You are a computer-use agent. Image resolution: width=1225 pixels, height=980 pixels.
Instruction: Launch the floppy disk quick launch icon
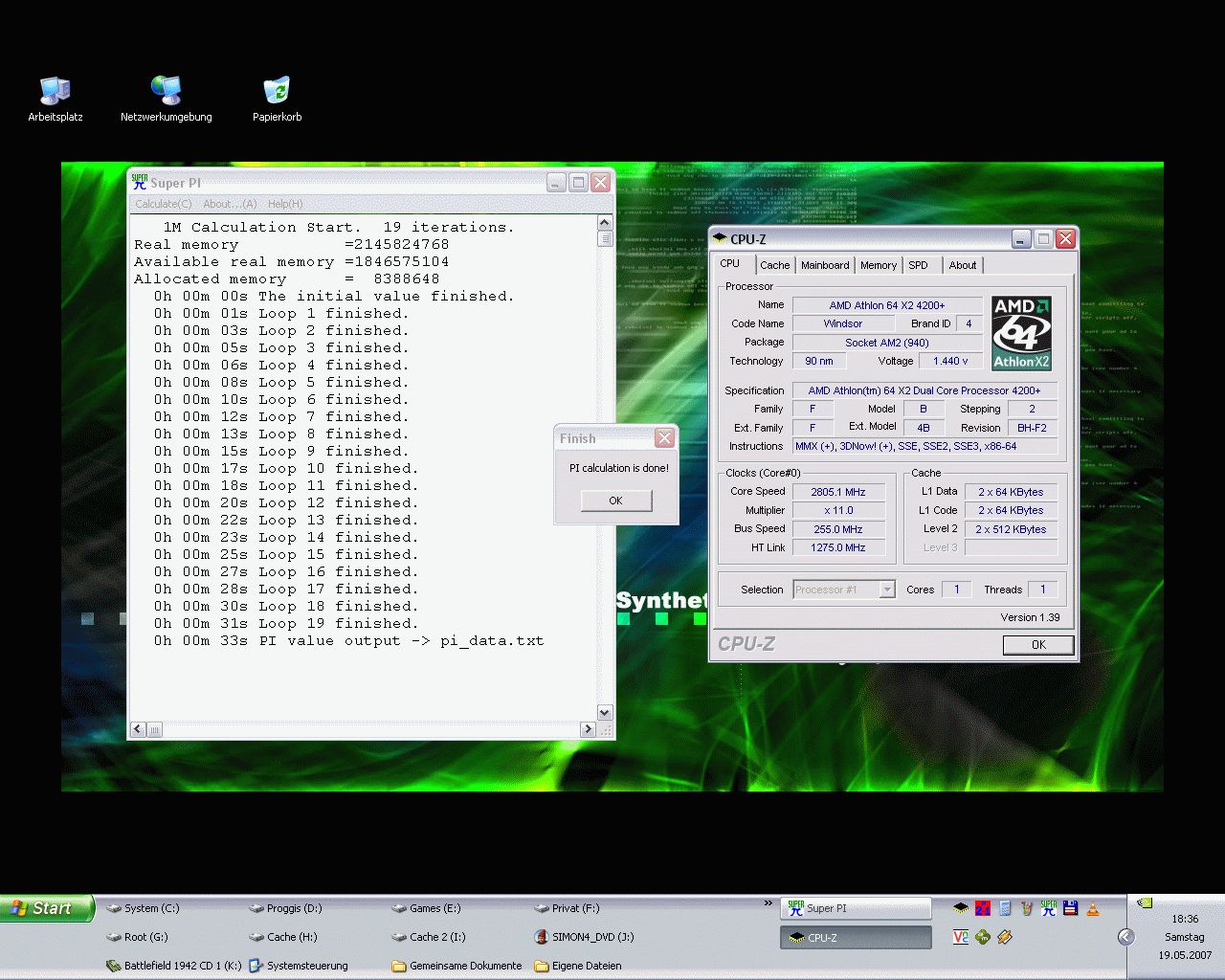(x=1071, y=908)
